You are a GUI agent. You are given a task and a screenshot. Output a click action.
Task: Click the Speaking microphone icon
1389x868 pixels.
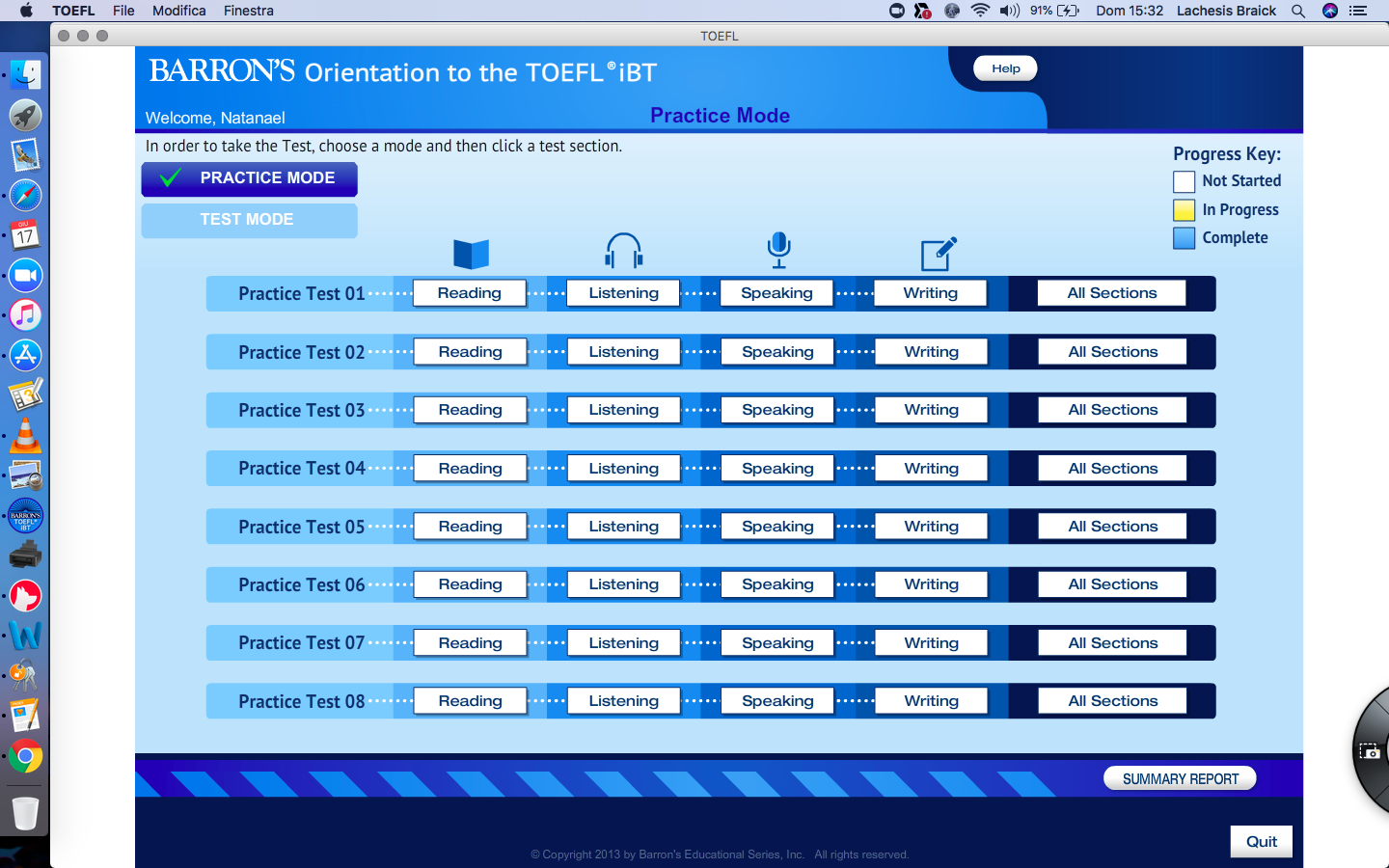(778, 251)
